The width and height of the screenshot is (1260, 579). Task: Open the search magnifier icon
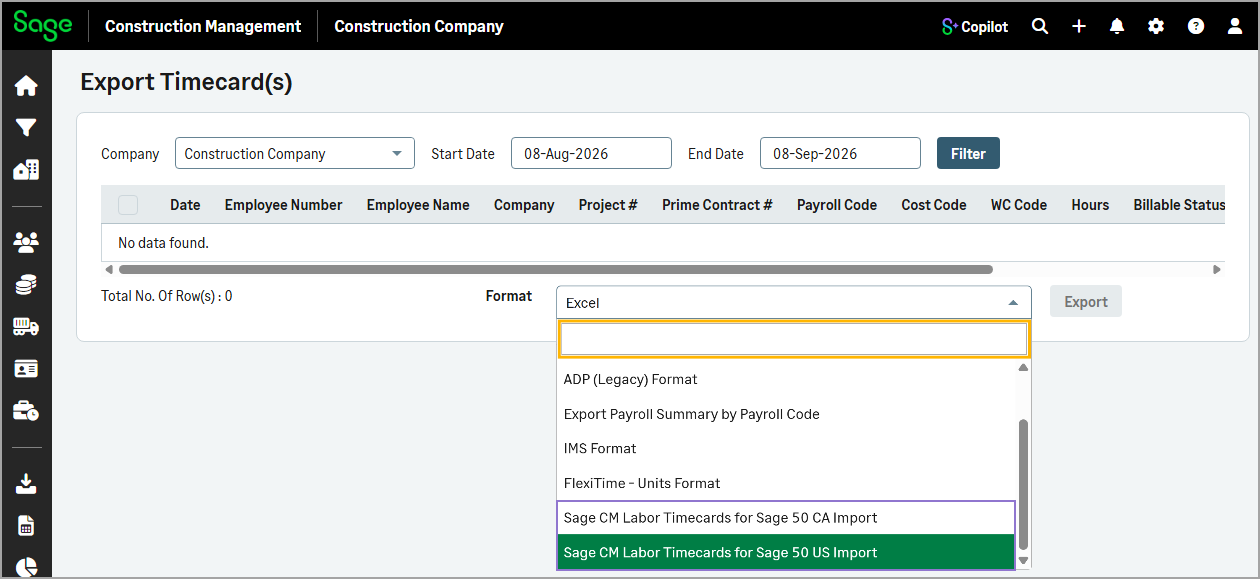1040,27
